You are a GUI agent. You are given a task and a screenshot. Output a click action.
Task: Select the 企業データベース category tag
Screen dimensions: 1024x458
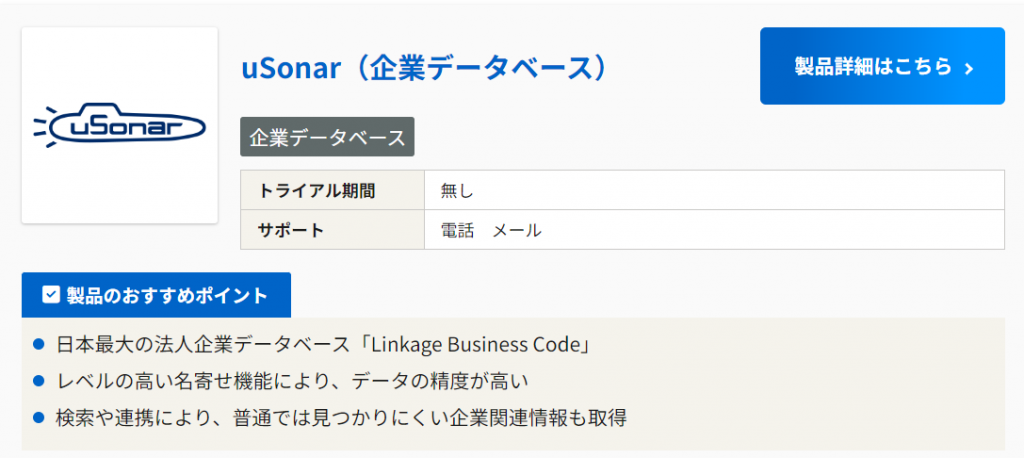pos(327,137)
